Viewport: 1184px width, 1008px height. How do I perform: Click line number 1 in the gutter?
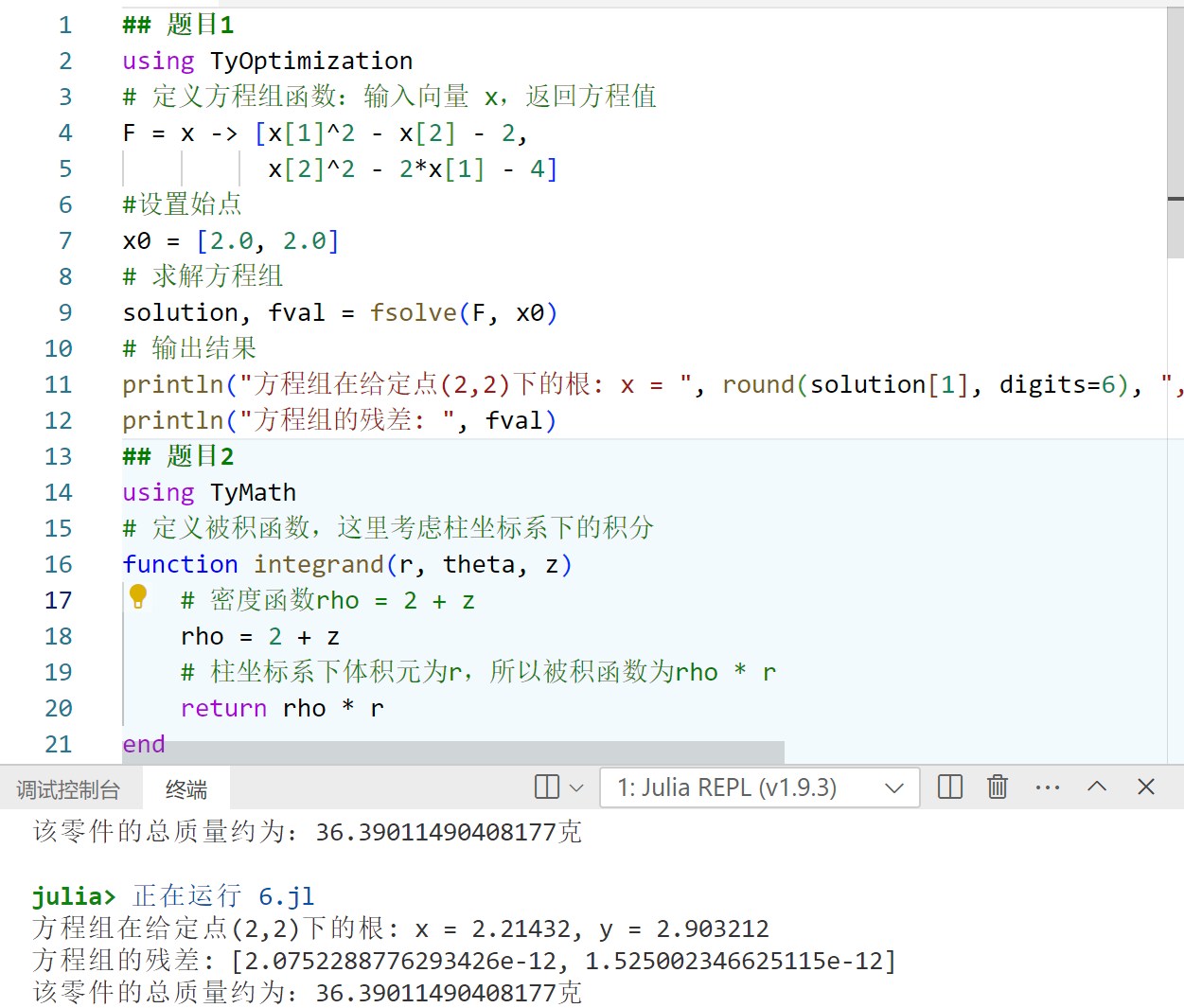tap(65, 25)
